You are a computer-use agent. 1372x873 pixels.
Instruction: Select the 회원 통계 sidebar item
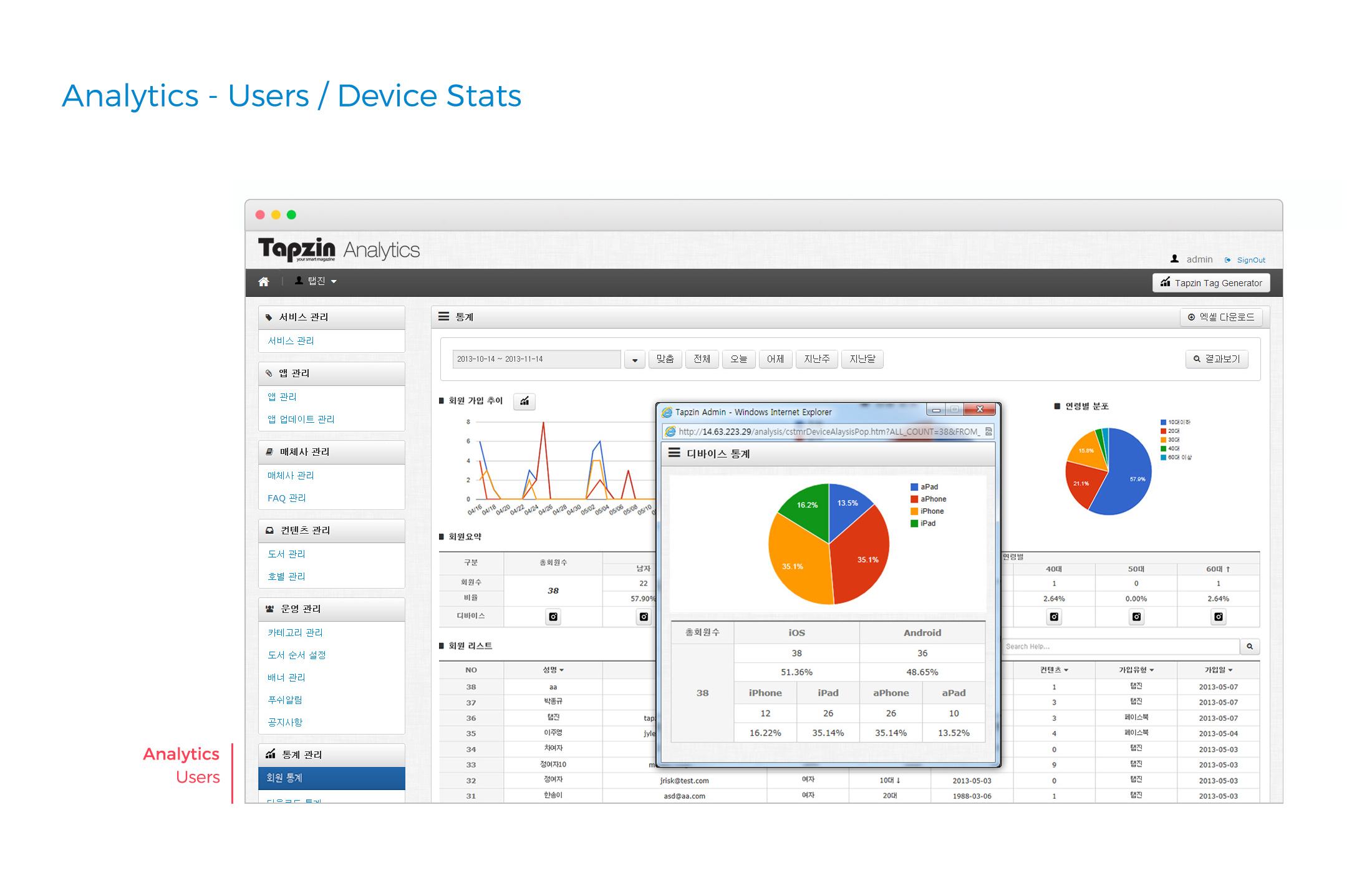click(332, 778)
